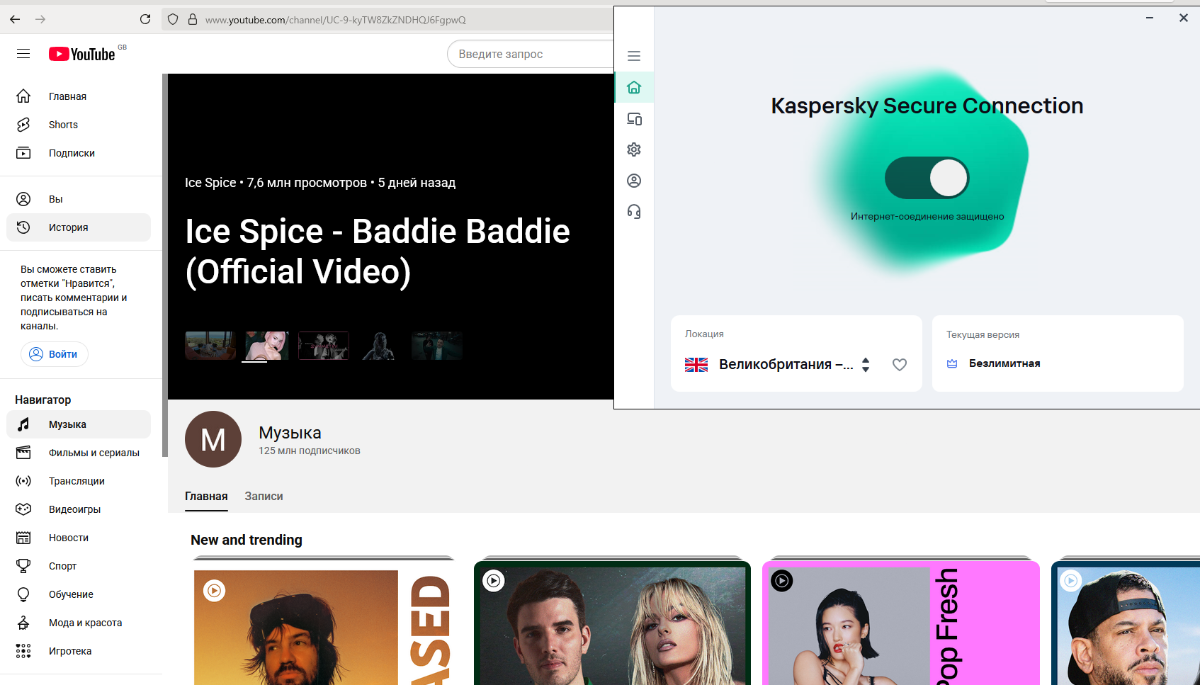The width and height of the screenshot is (1200, 685).
Task: Click the Музыка channel avatar
Action: [x=213, y=439]
